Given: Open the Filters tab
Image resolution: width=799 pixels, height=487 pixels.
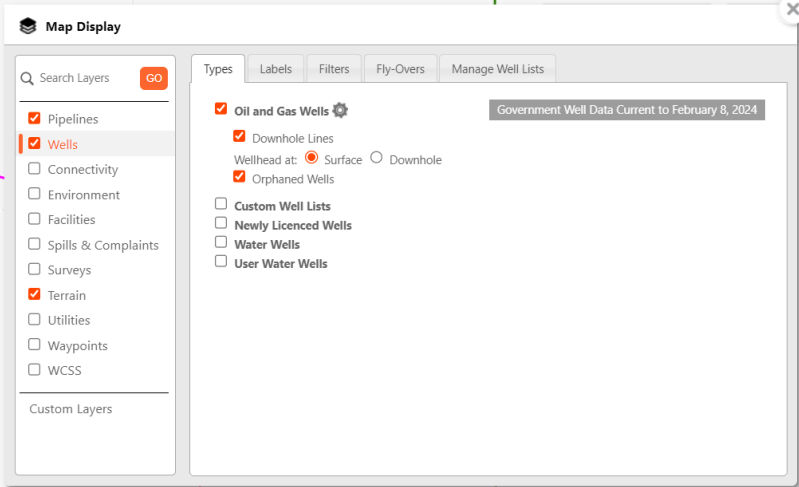Looking at the screenshot, I should coord(334,69).
